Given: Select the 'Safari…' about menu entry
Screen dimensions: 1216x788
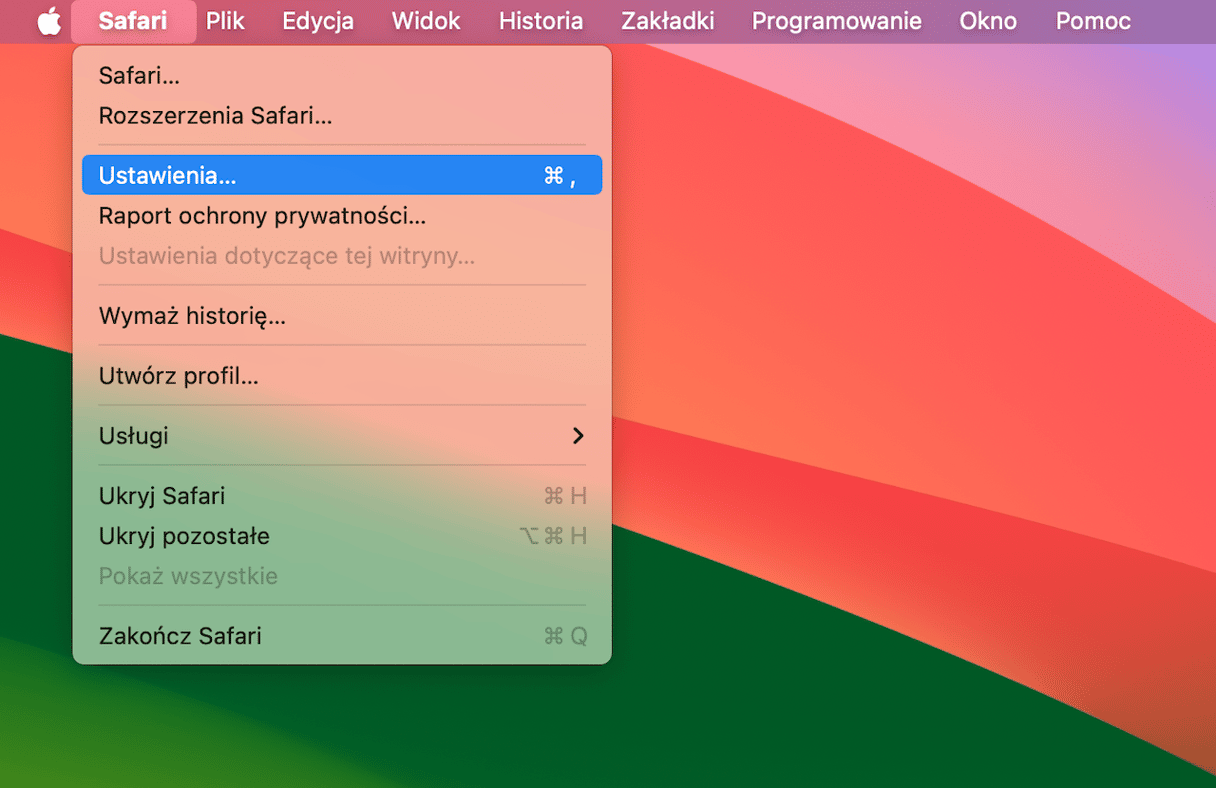Looking at the screenshot, I should (x=139, y=75).
